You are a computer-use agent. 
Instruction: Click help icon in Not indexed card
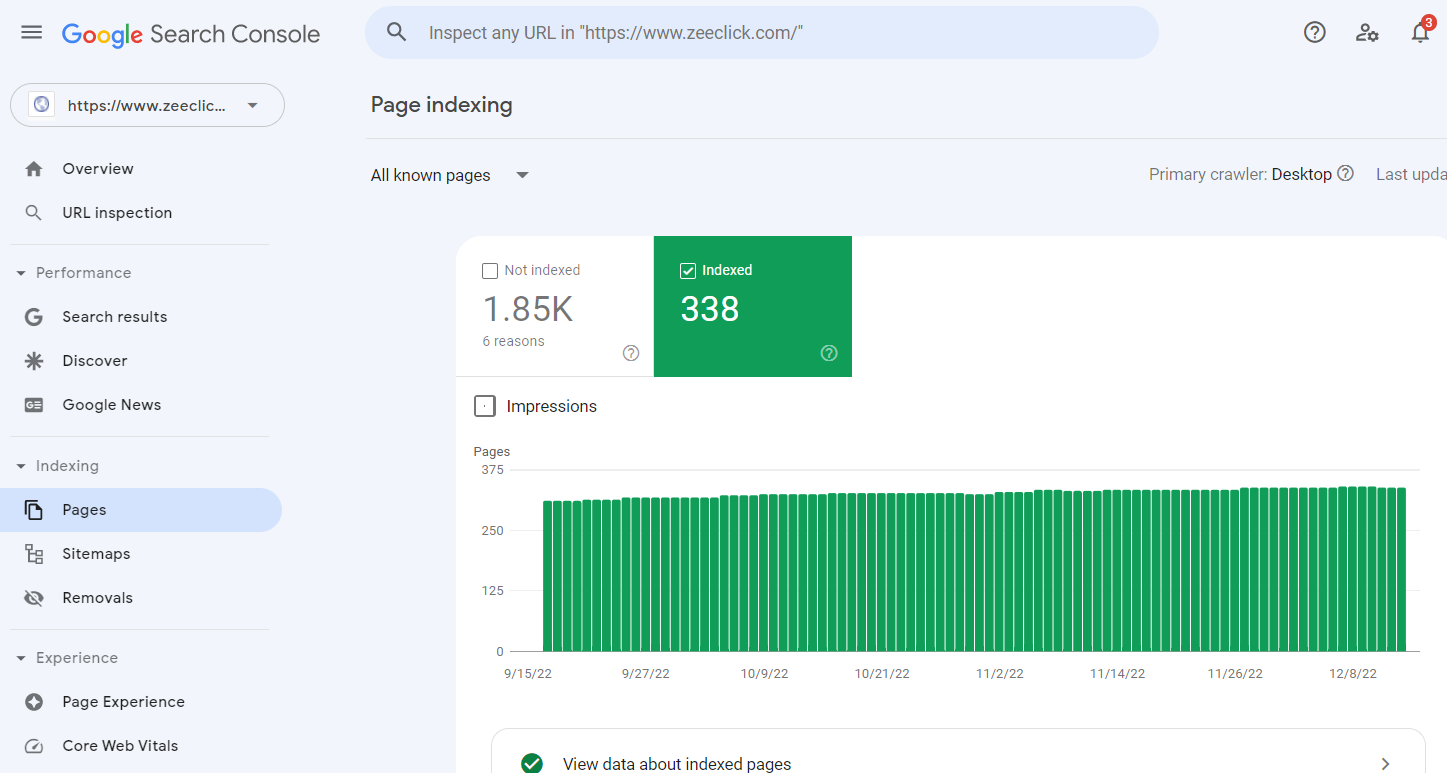pyautogui.click(x=631, y=353)
